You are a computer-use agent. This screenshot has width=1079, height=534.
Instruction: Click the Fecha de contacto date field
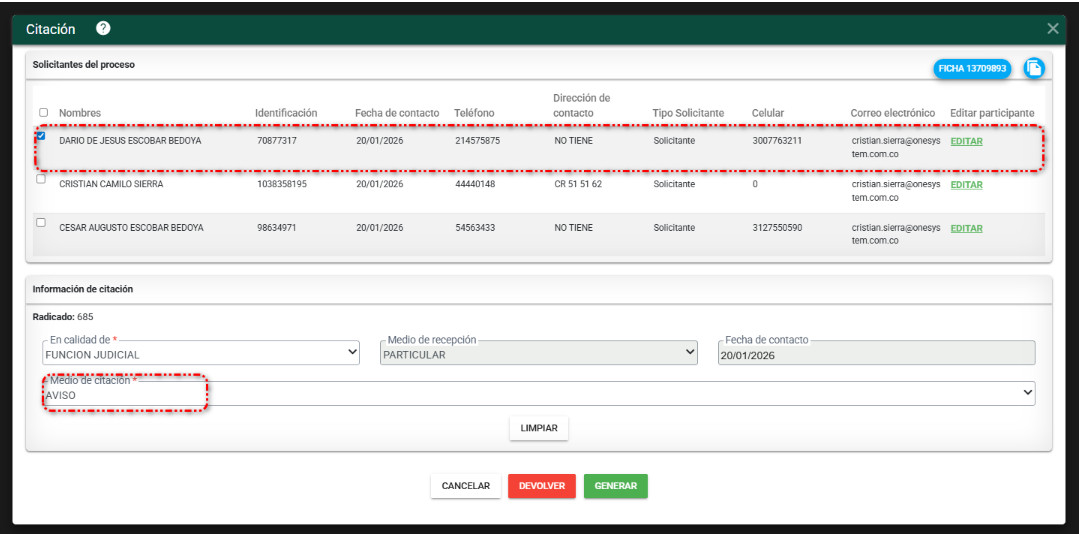876,354
